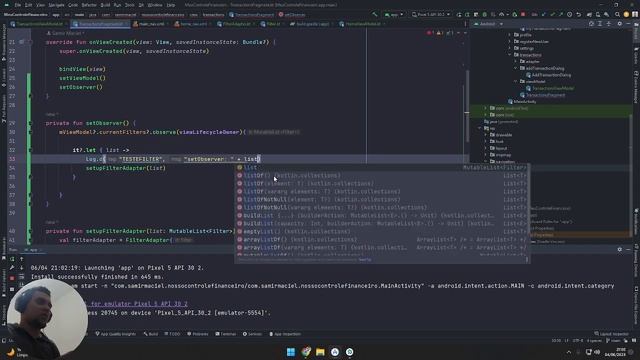Click line 33 in the editor gutter
640x360 pixels.
tap(11, 159)
